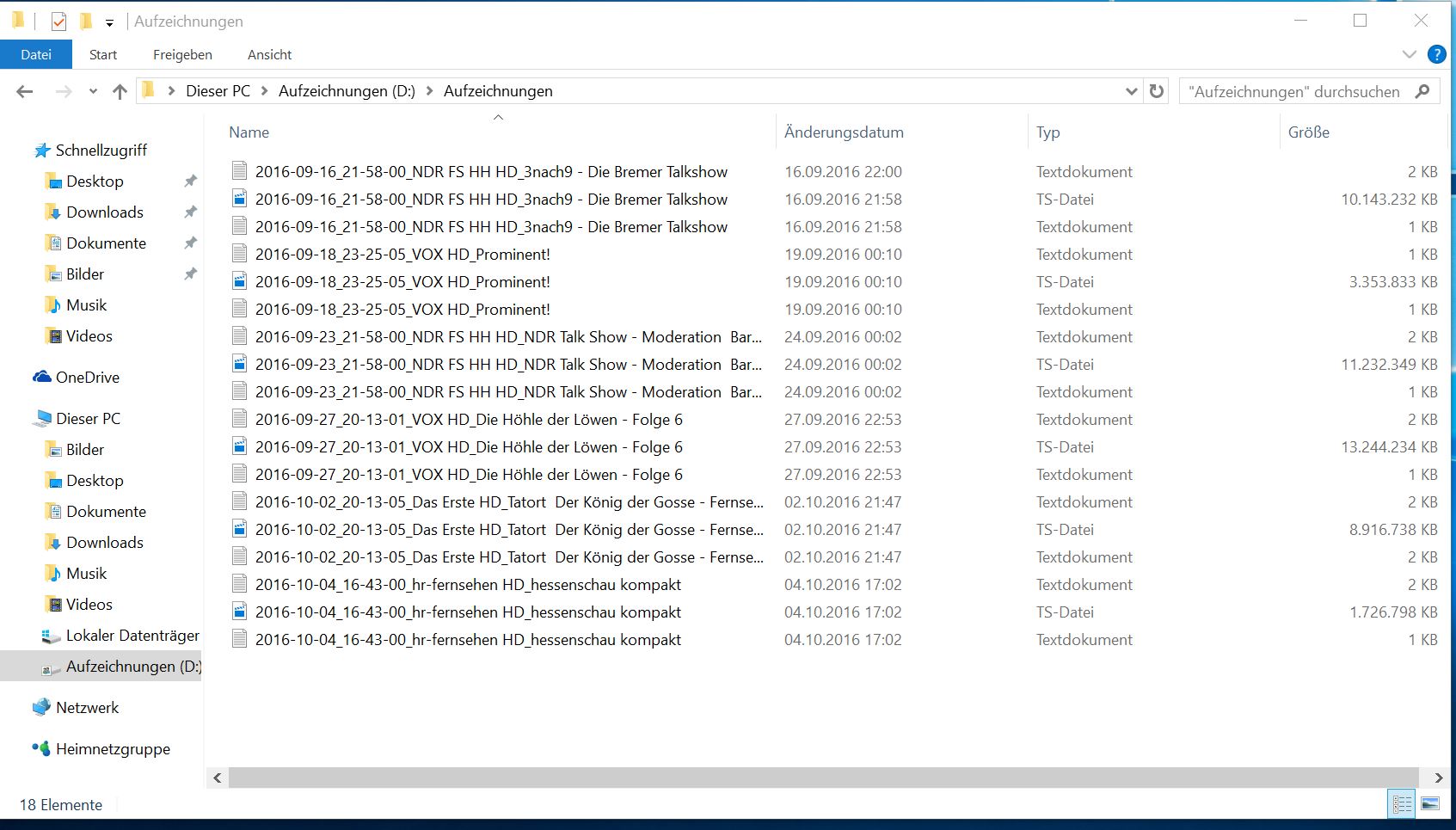
Task: Expand the chevron after Dieser PC breadcrumb
Action: (x=264, y=91)
